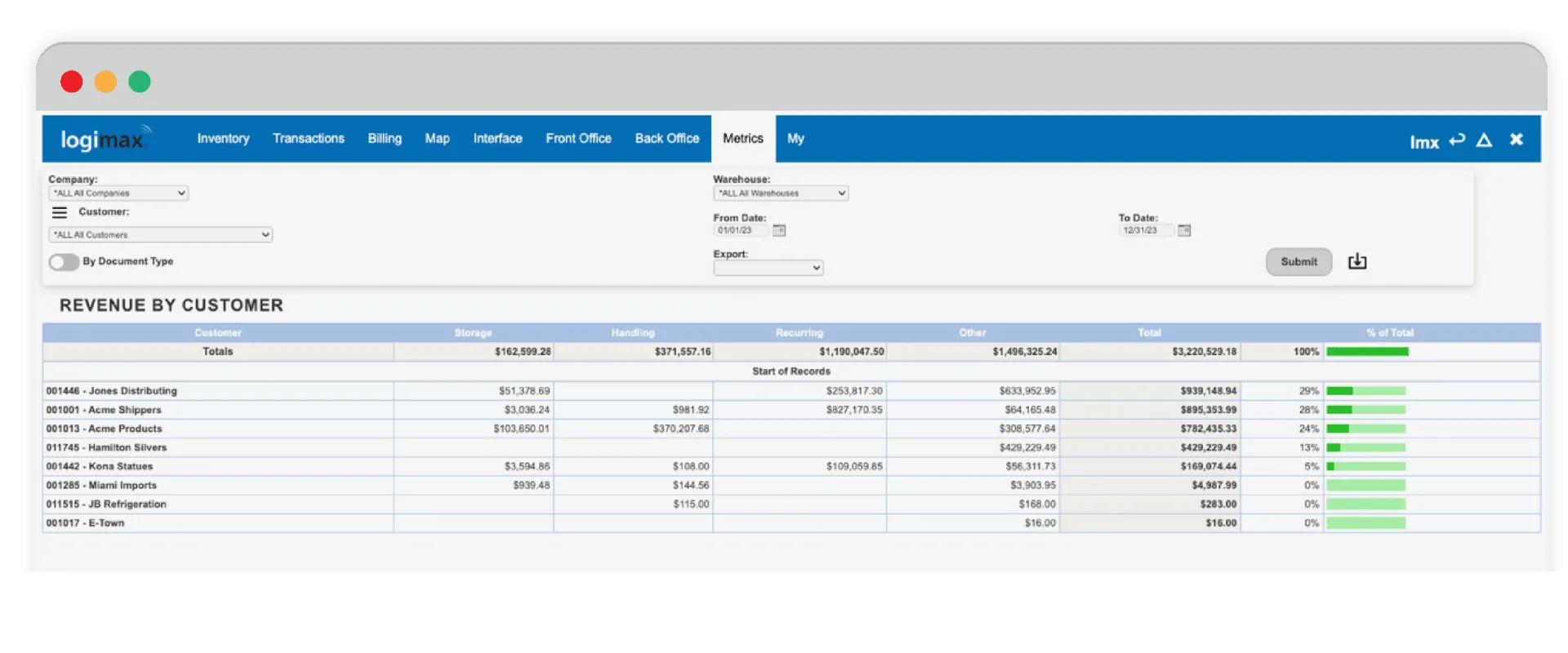This screenshot has width=1568, height=653.
Task: Select row 001001 - Acme Shippers
Action: click(791, 410)
